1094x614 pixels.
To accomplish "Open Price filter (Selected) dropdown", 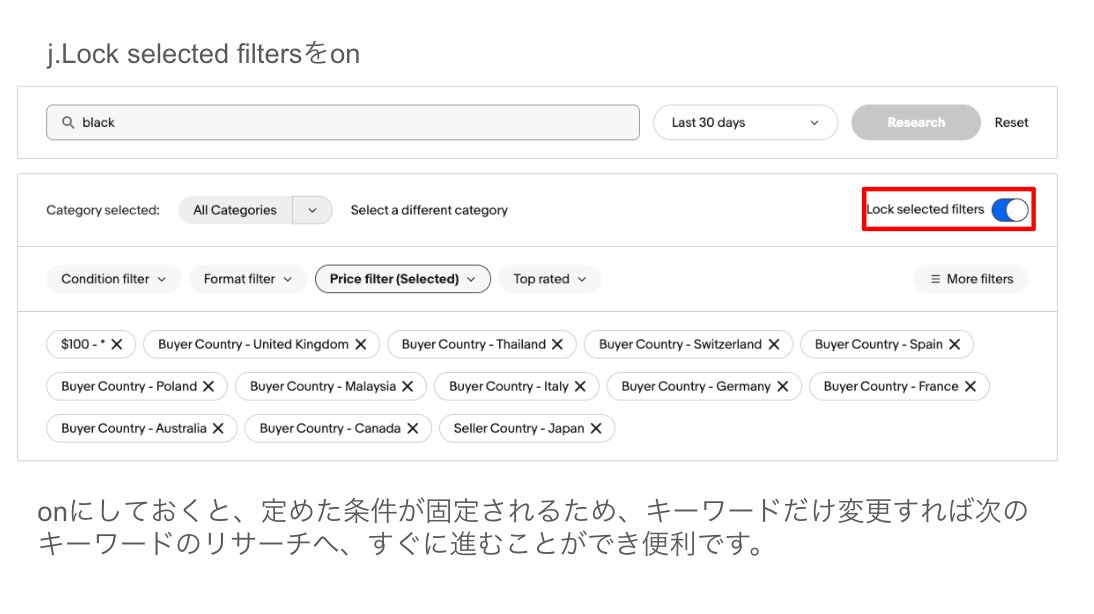I will [x=402, y=279].
